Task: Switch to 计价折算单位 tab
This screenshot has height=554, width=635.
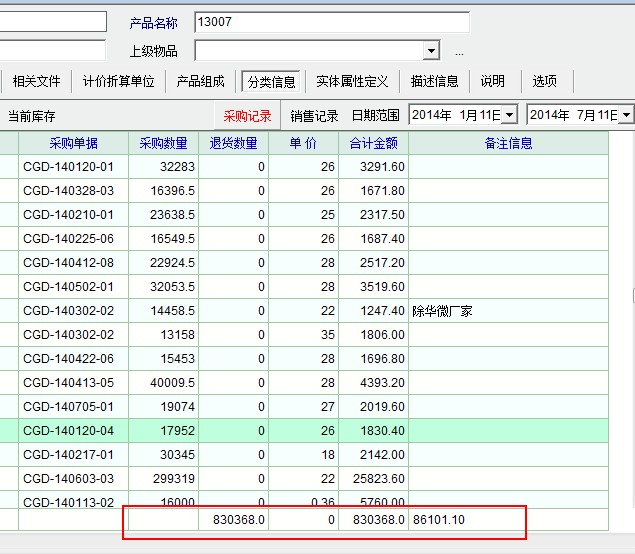Action: coord(118,81)
